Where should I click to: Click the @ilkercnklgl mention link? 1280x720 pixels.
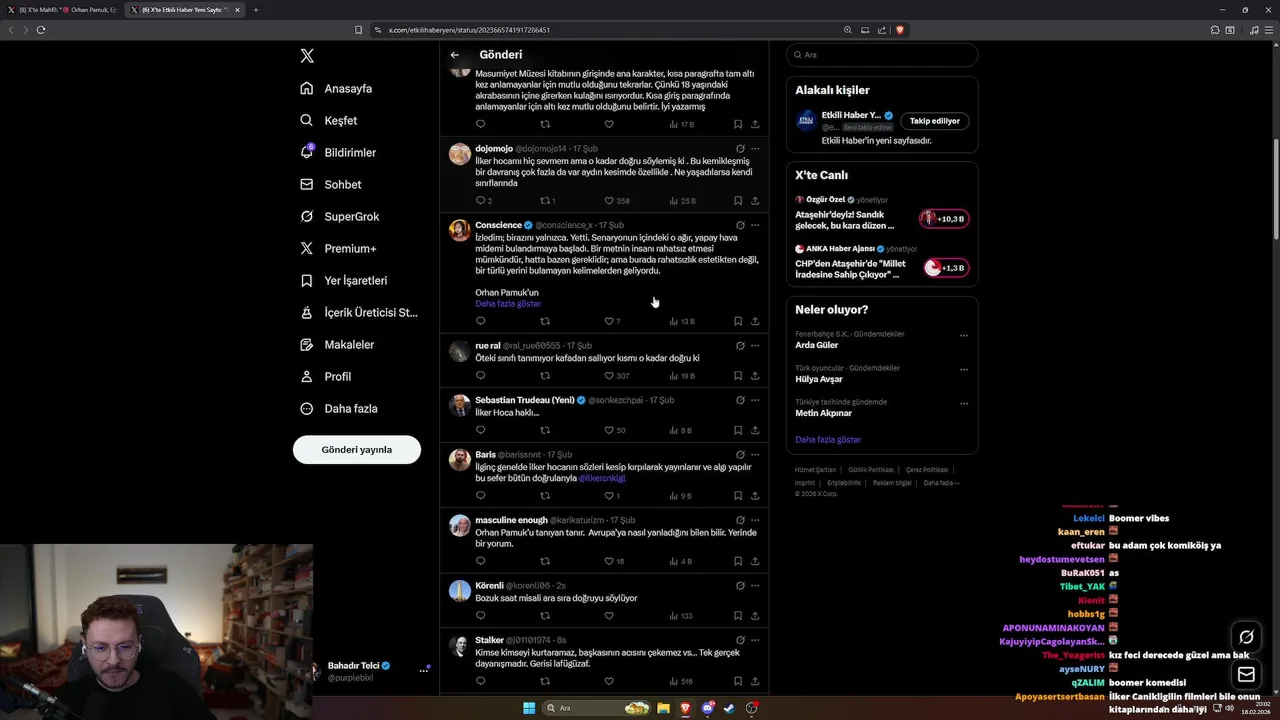[x=602, y=478]
